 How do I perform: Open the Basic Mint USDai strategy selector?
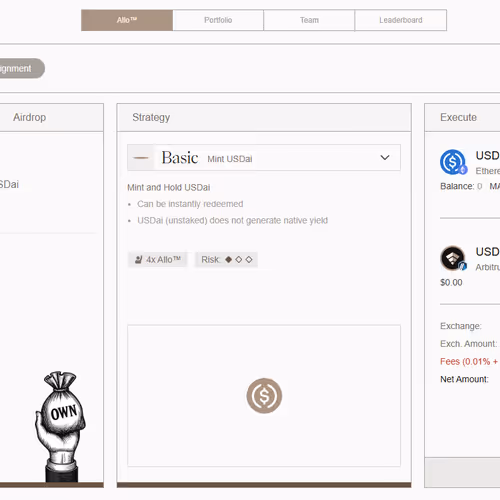(264, 158)
